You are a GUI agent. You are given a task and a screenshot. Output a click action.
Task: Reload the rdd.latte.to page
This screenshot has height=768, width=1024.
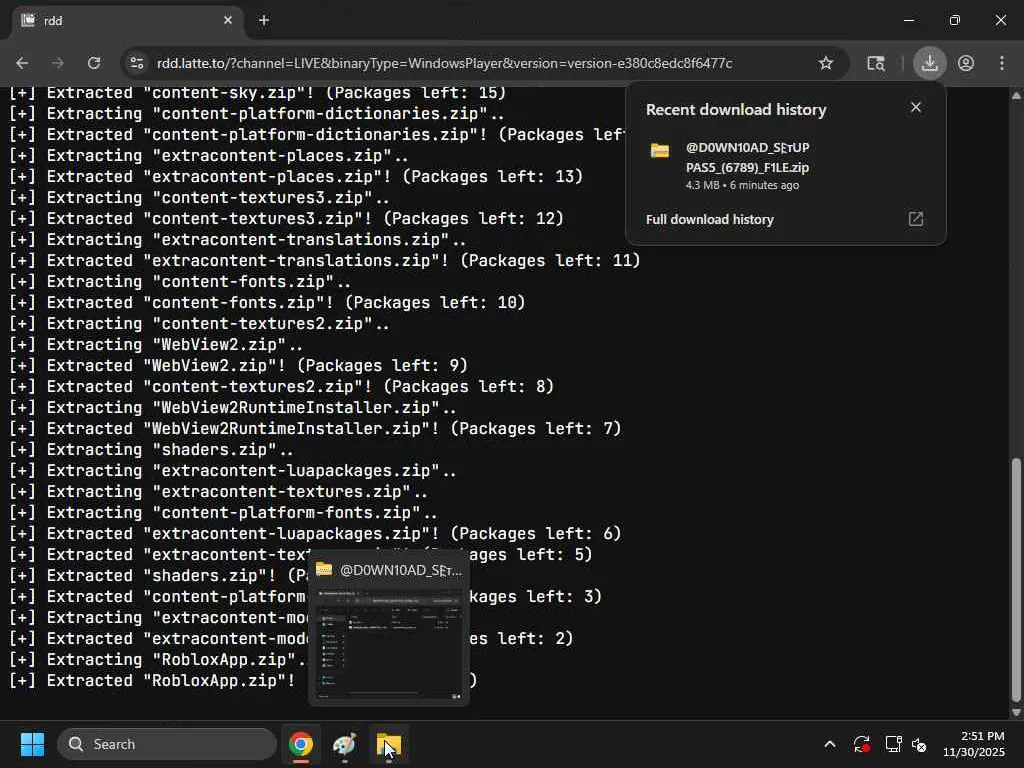click(94, 63)
